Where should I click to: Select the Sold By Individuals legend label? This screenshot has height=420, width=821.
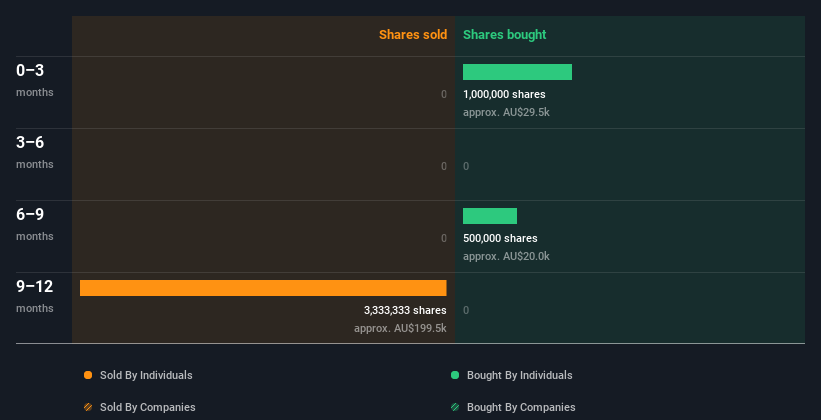(x=146, y=375)
